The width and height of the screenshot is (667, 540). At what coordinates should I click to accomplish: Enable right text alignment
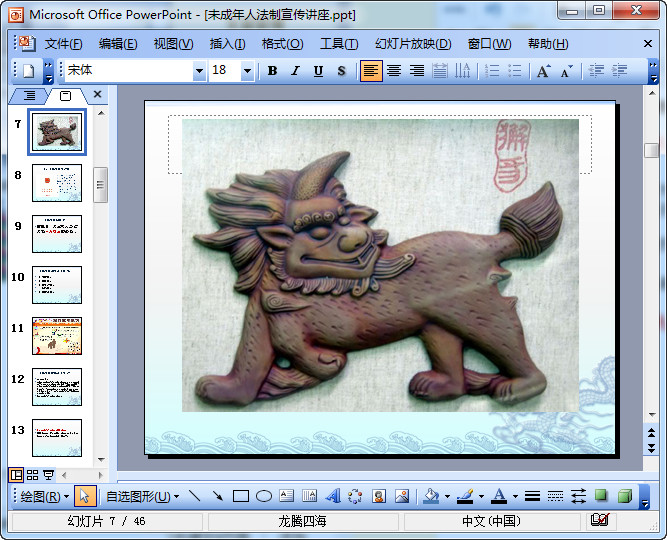pos(417,71)
